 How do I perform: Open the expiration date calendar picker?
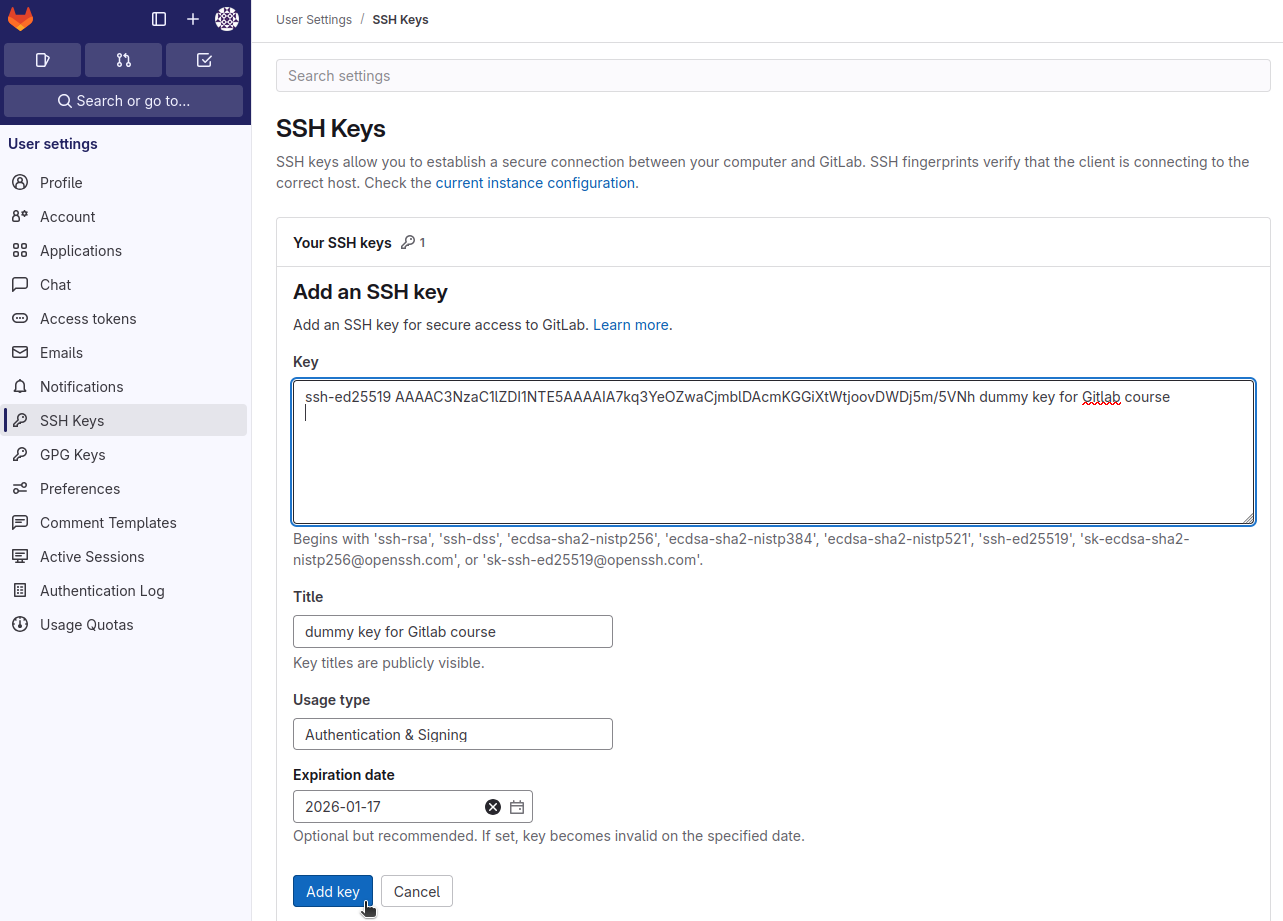pos(517,807)
